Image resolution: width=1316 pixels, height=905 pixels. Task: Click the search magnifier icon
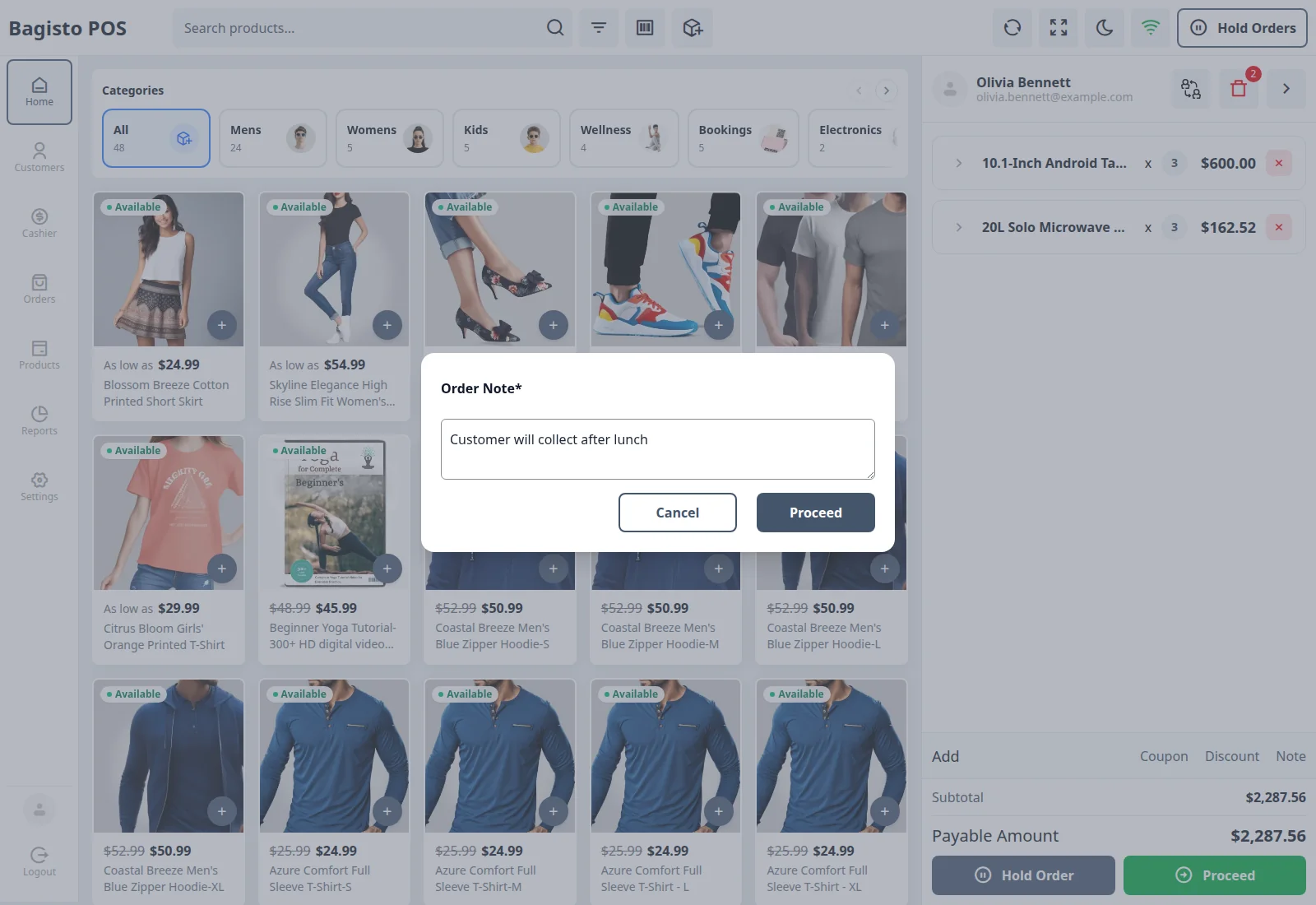[x=555, y=28]
